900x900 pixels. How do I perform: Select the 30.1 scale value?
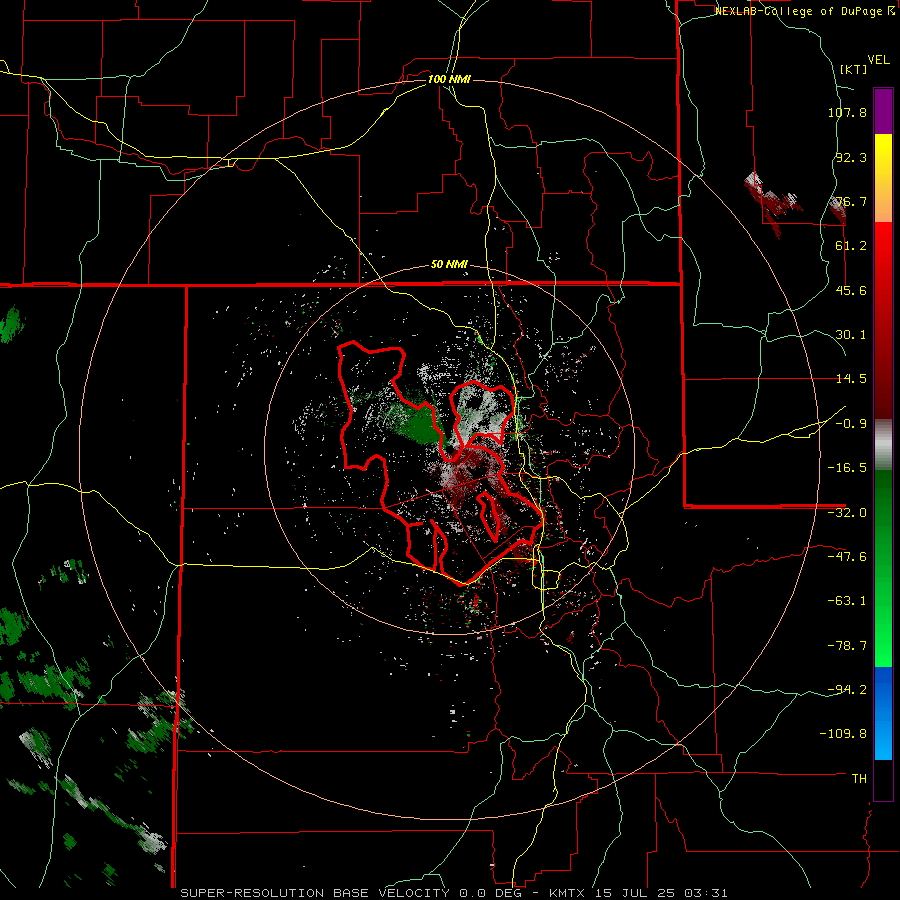(x=851, y=335)
